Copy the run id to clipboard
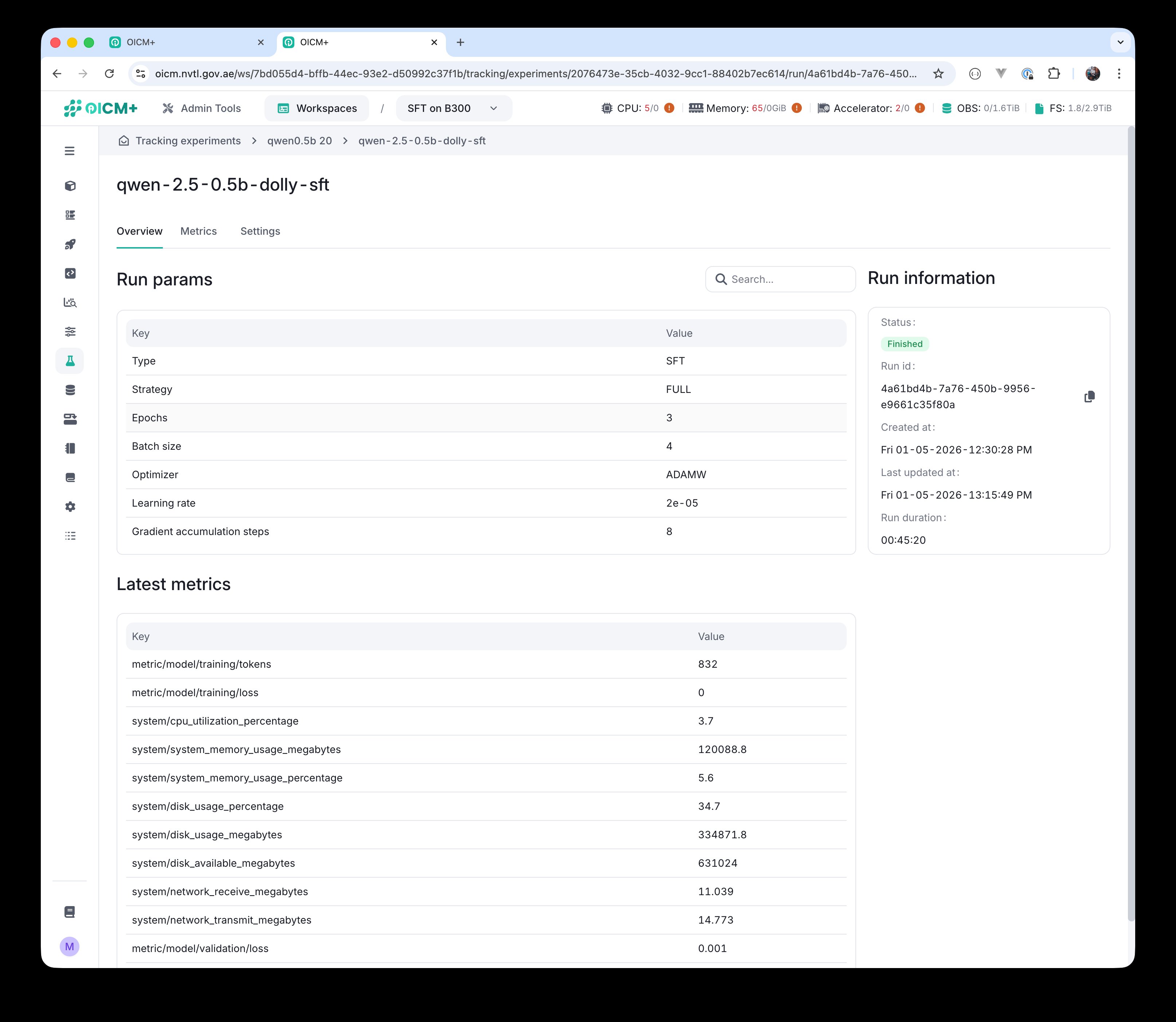Image resolution: width=1176 pixels, height=1022 pixels. pyautogui.click(x=1089, y=396)
